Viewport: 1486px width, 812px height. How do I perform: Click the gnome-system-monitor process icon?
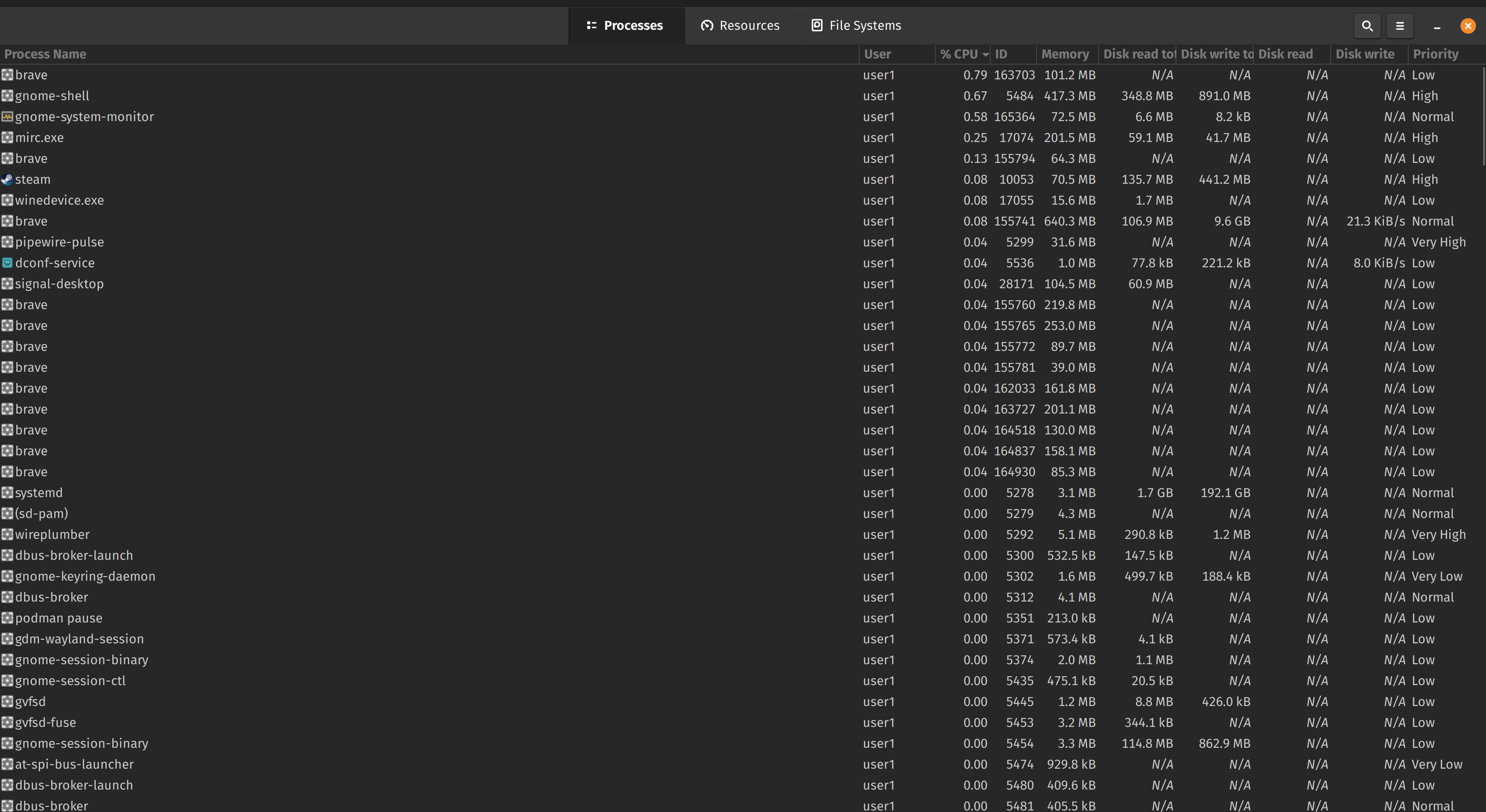[x=7, y=116]
